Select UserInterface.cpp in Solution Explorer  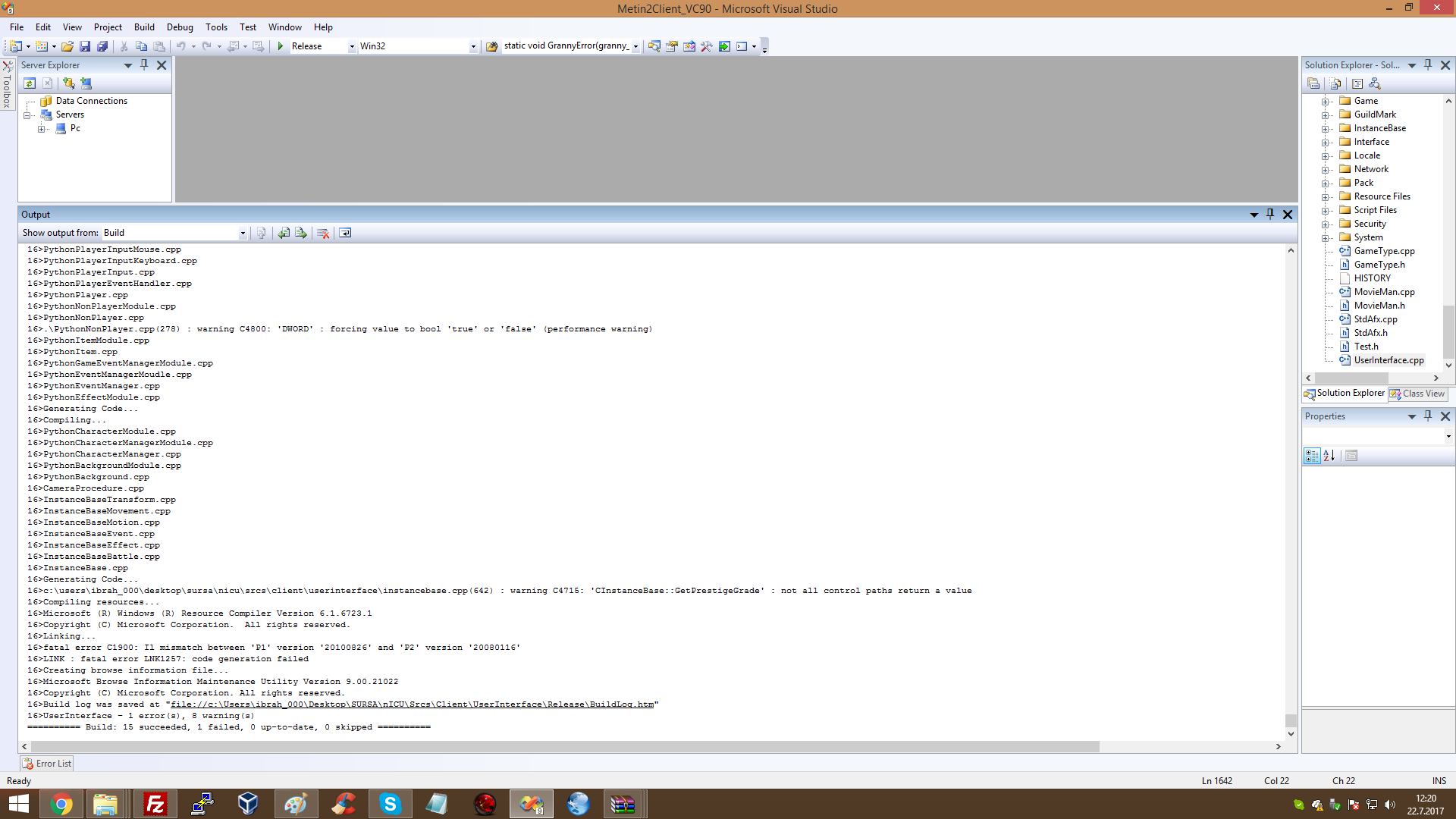coord(1389,360)
